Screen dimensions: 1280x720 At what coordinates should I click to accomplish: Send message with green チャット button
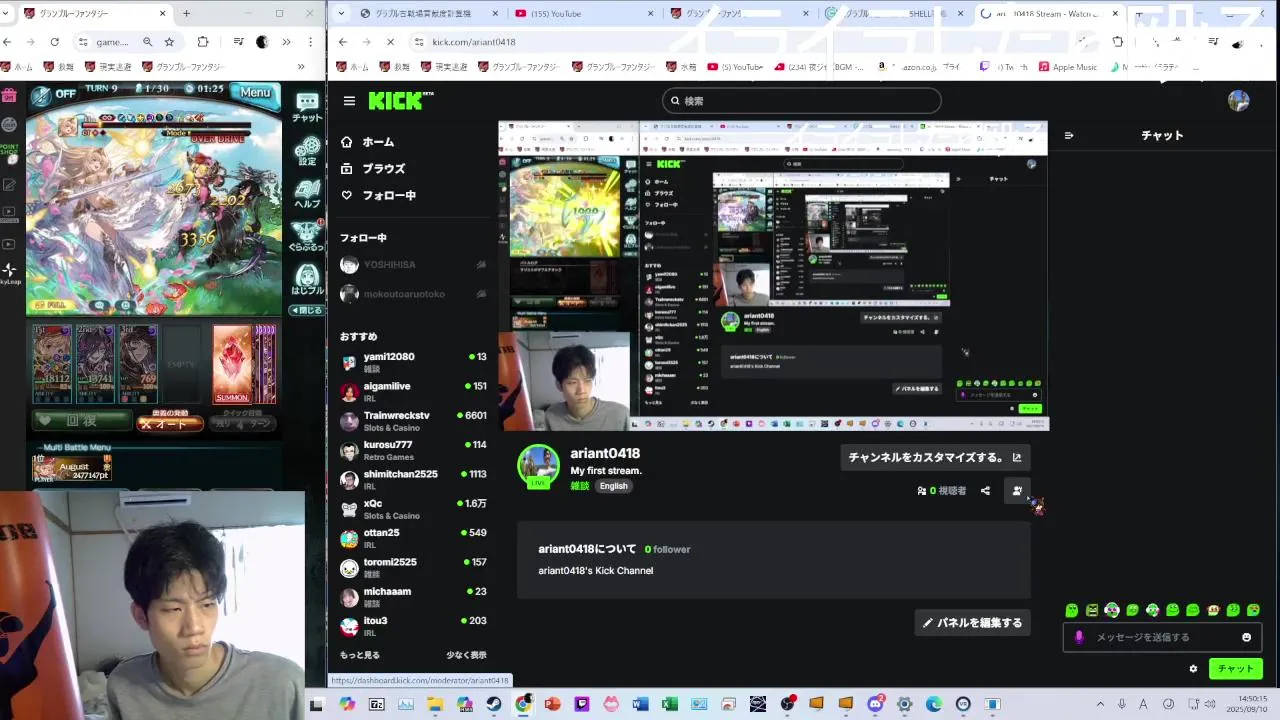pyautogui.click(x=1235, y=669)
